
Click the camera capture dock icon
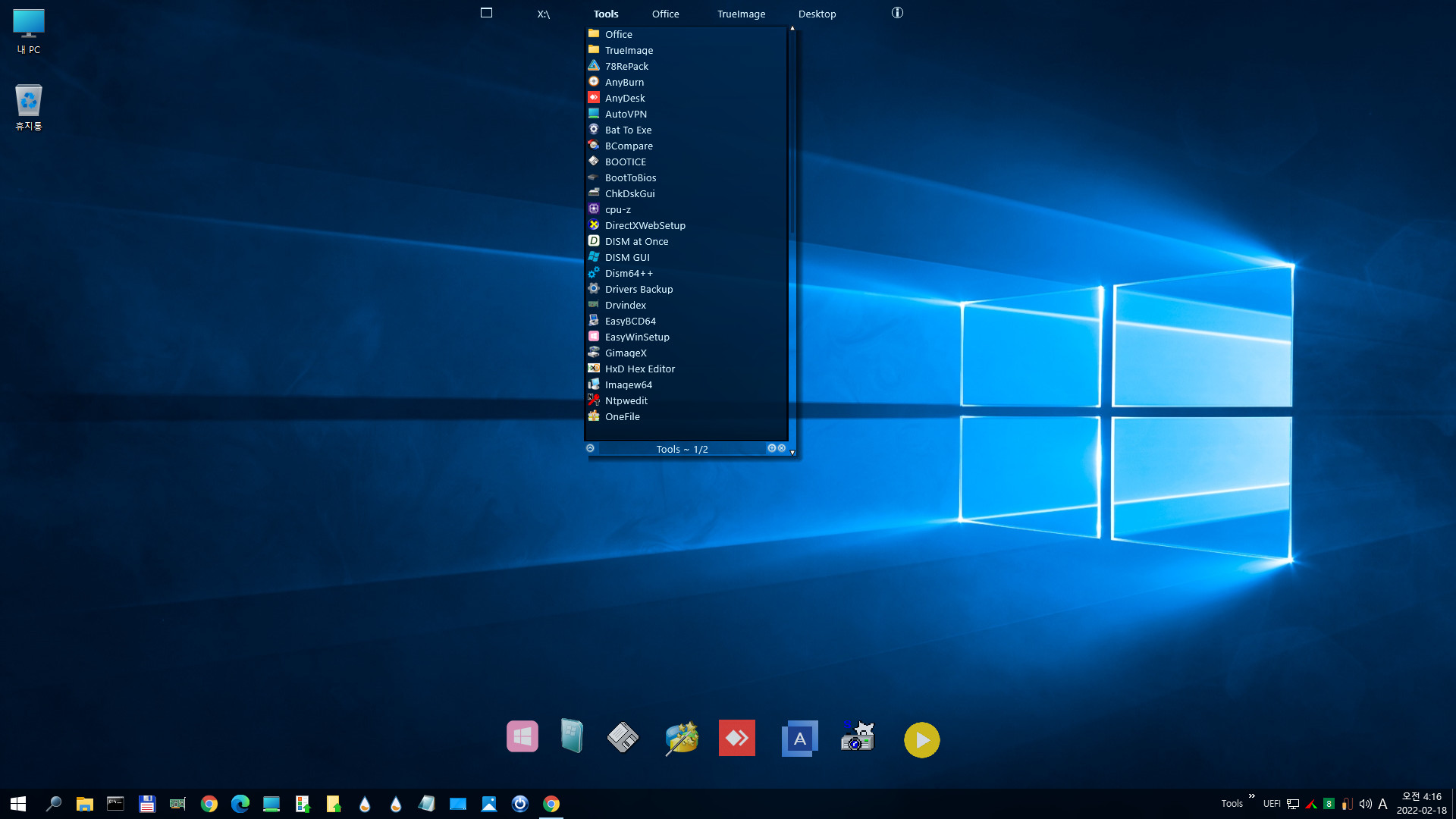click(x=858, y=736)
